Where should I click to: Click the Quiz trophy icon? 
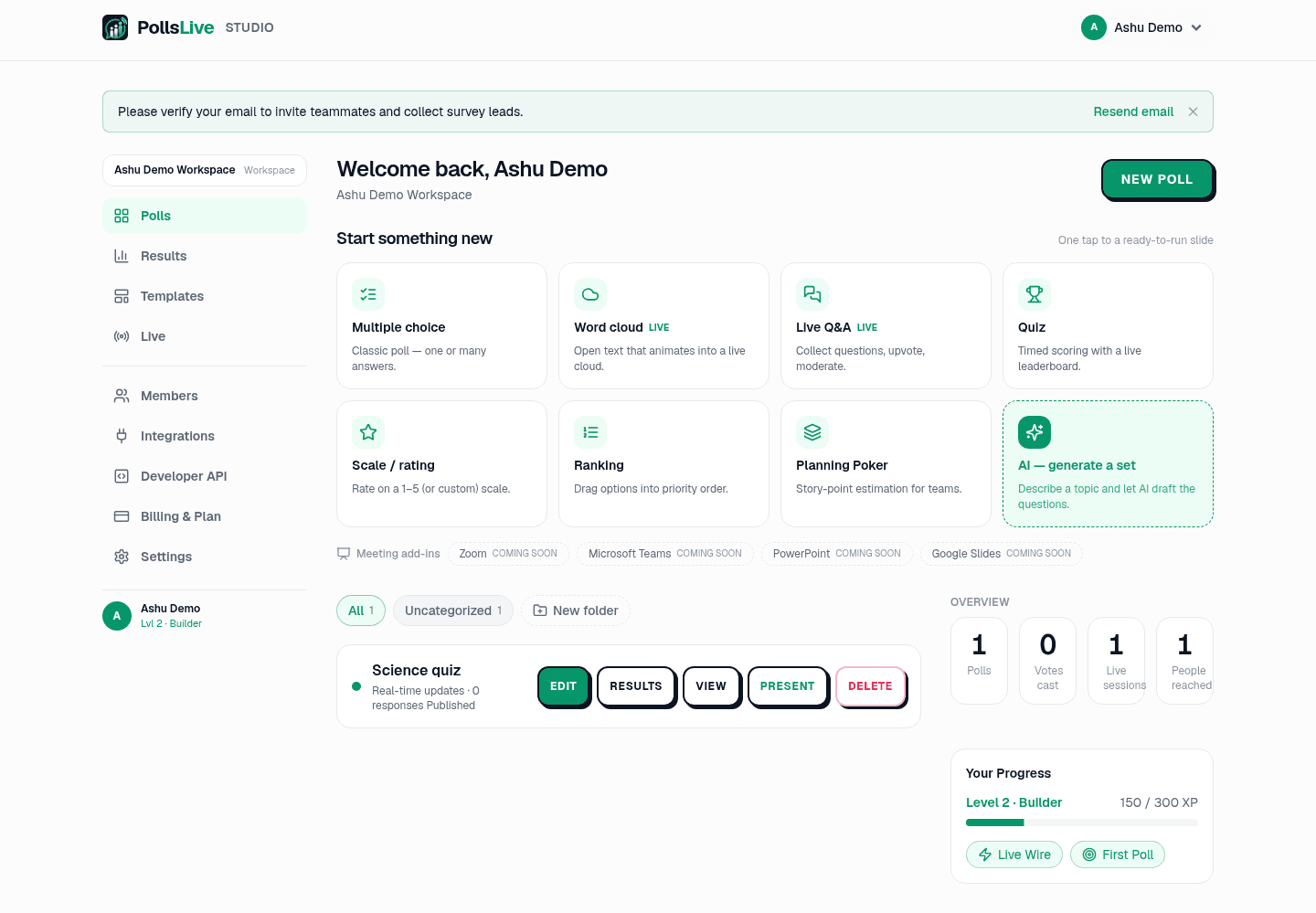(x=1035, y=294)
